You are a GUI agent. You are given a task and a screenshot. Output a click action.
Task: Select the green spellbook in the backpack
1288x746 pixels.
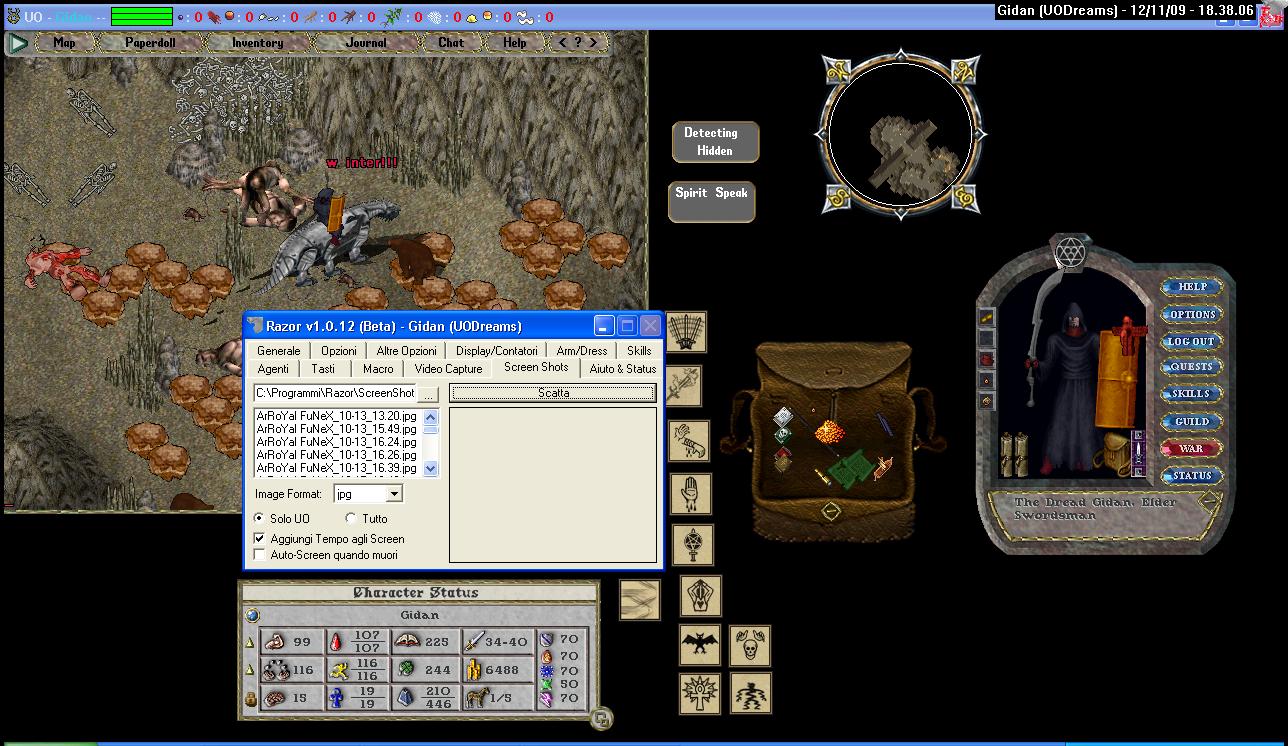coord(849,469)
